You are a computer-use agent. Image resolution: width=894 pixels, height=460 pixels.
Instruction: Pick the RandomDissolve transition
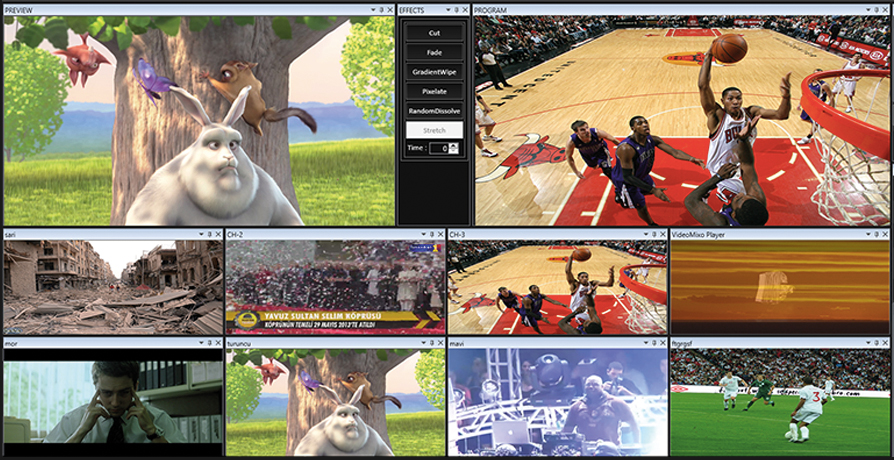click(x=434, y=111)
